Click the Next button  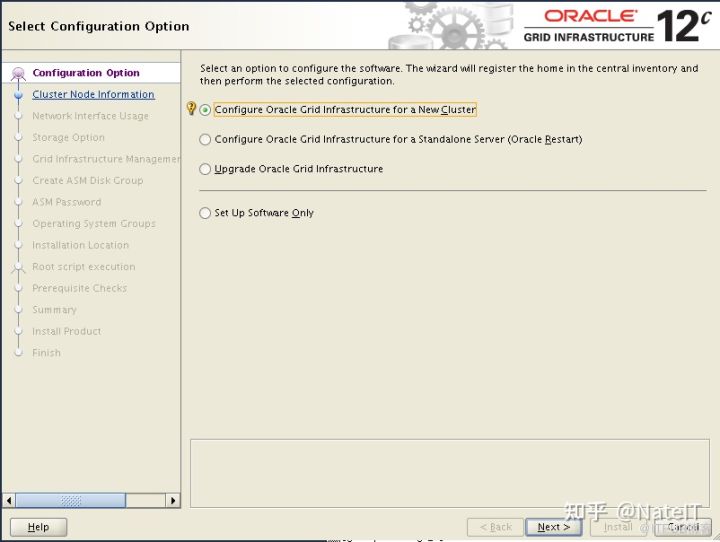[553, 527]
